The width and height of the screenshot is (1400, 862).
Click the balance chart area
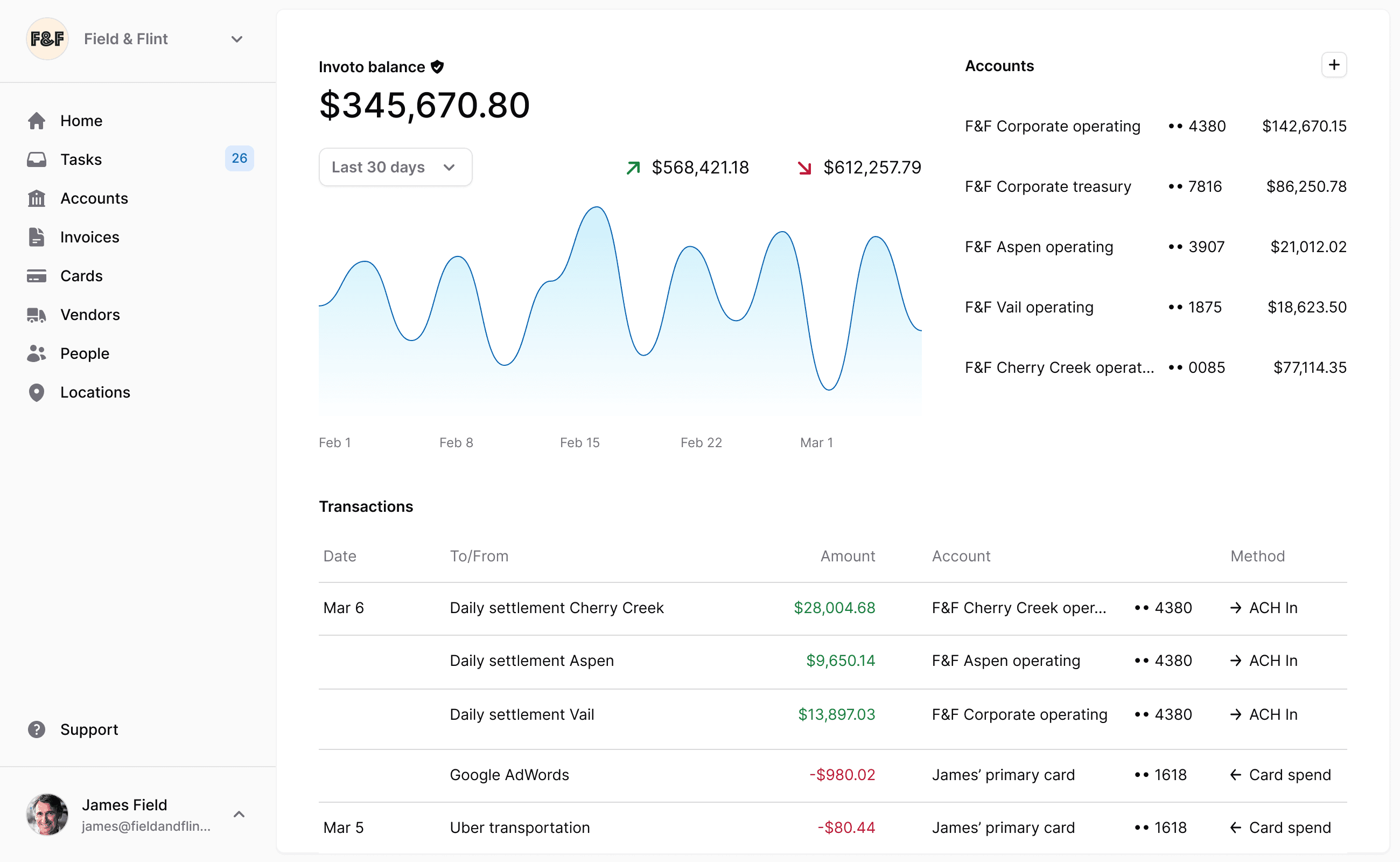(x=621, y=314)
